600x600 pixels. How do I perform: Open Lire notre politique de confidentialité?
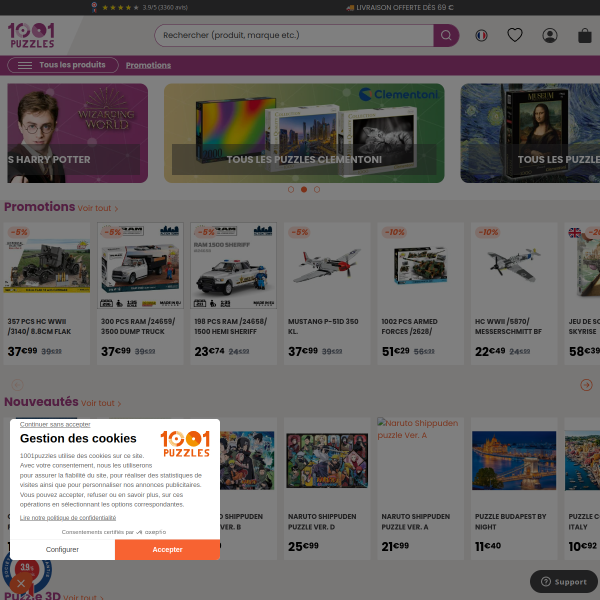click(68, 518)
